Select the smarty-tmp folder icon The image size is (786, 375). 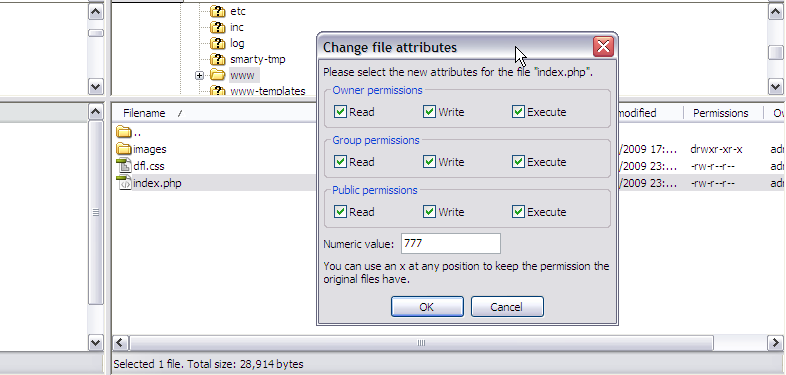[x=218, y=59]
